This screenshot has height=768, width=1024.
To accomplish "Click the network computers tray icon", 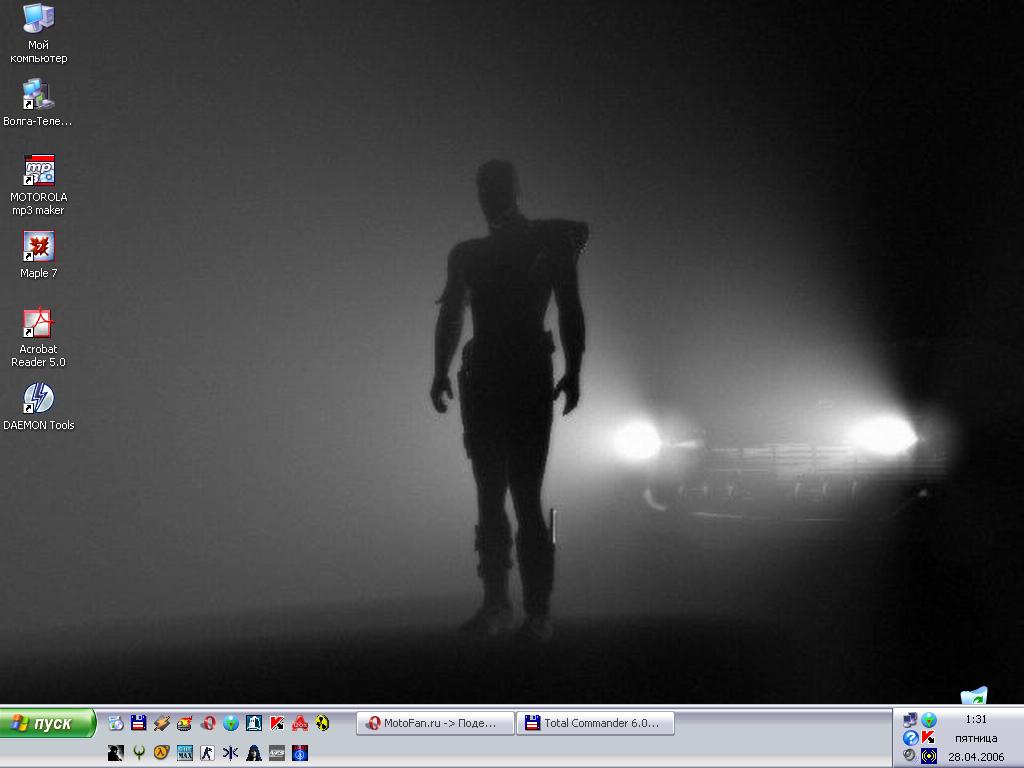I will [x=910, y=720].
